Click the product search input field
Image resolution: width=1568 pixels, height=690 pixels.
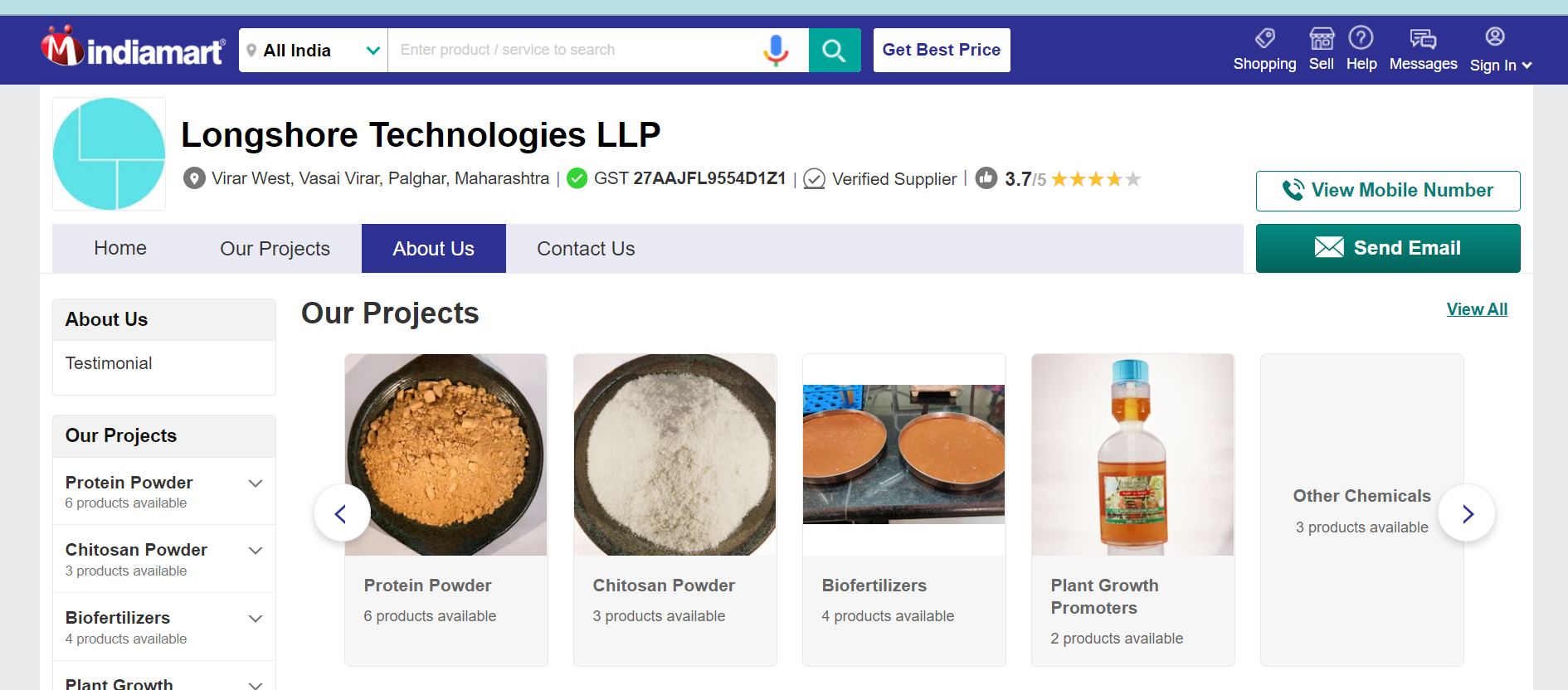572,50
